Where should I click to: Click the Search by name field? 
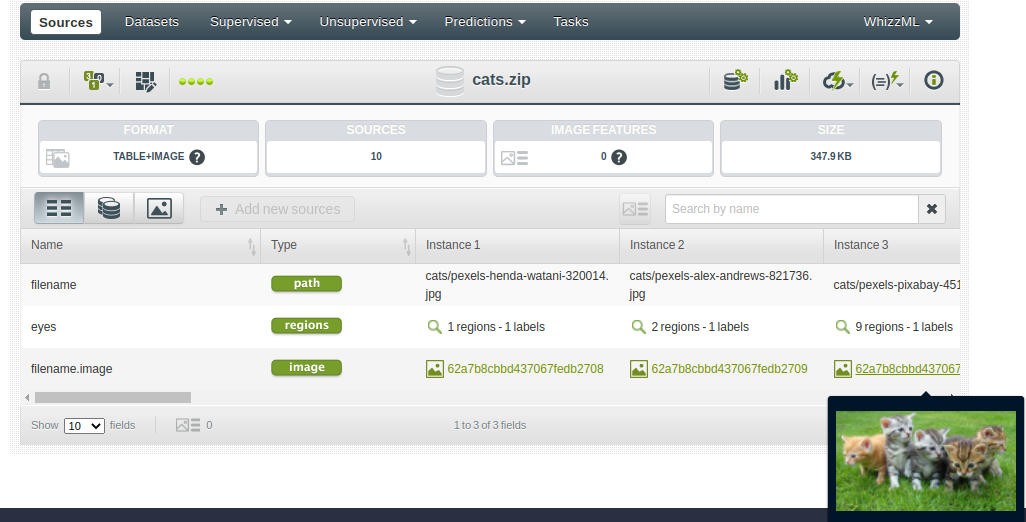pyautogui.click(x=791, y=209)
